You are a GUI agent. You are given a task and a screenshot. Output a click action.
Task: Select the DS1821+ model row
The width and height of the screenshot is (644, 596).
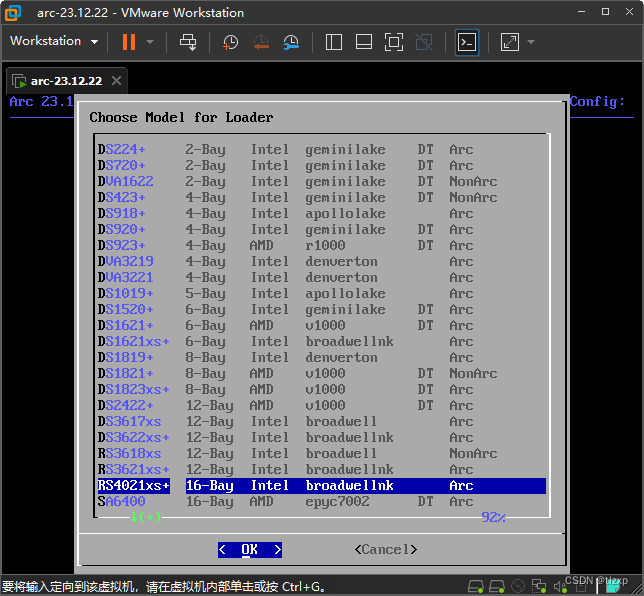click(x=322, y=374)
